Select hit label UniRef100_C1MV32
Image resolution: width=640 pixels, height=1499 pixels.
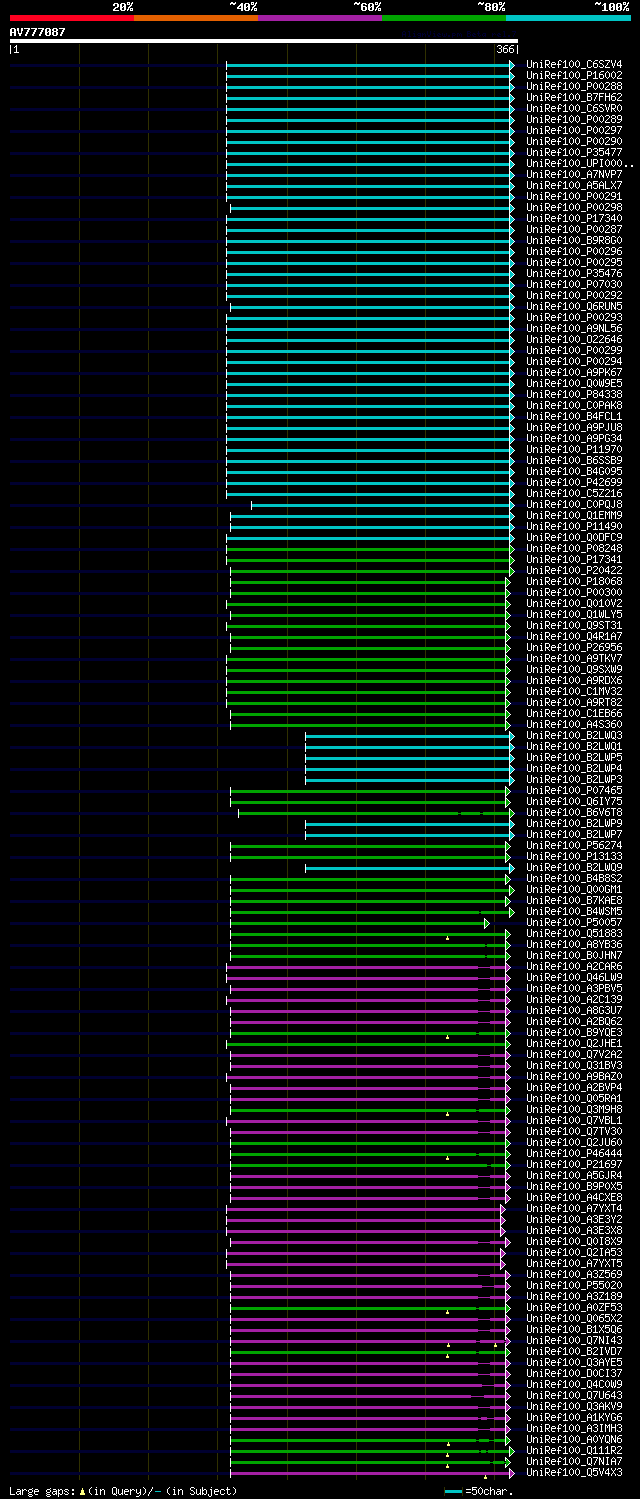[x=574, y=691]
